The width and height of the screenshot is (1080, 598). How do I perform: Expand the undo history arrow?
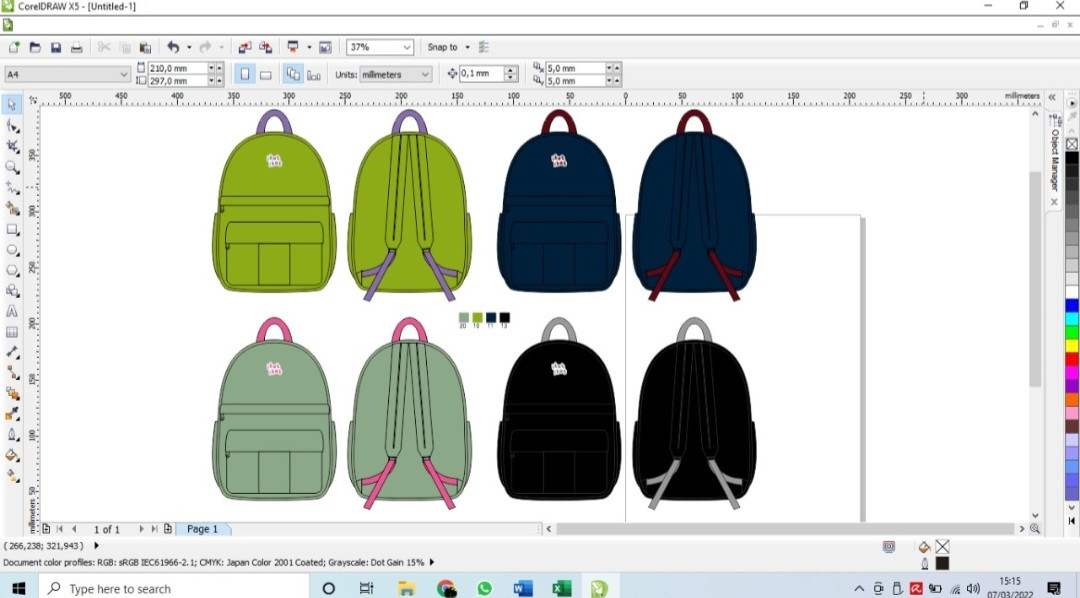click(x=189, y=47)
